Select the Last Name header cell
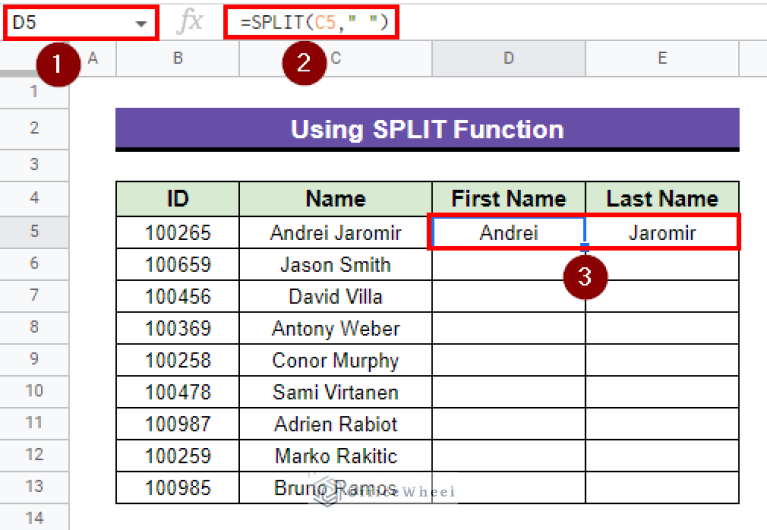 [x=662, y=198]
